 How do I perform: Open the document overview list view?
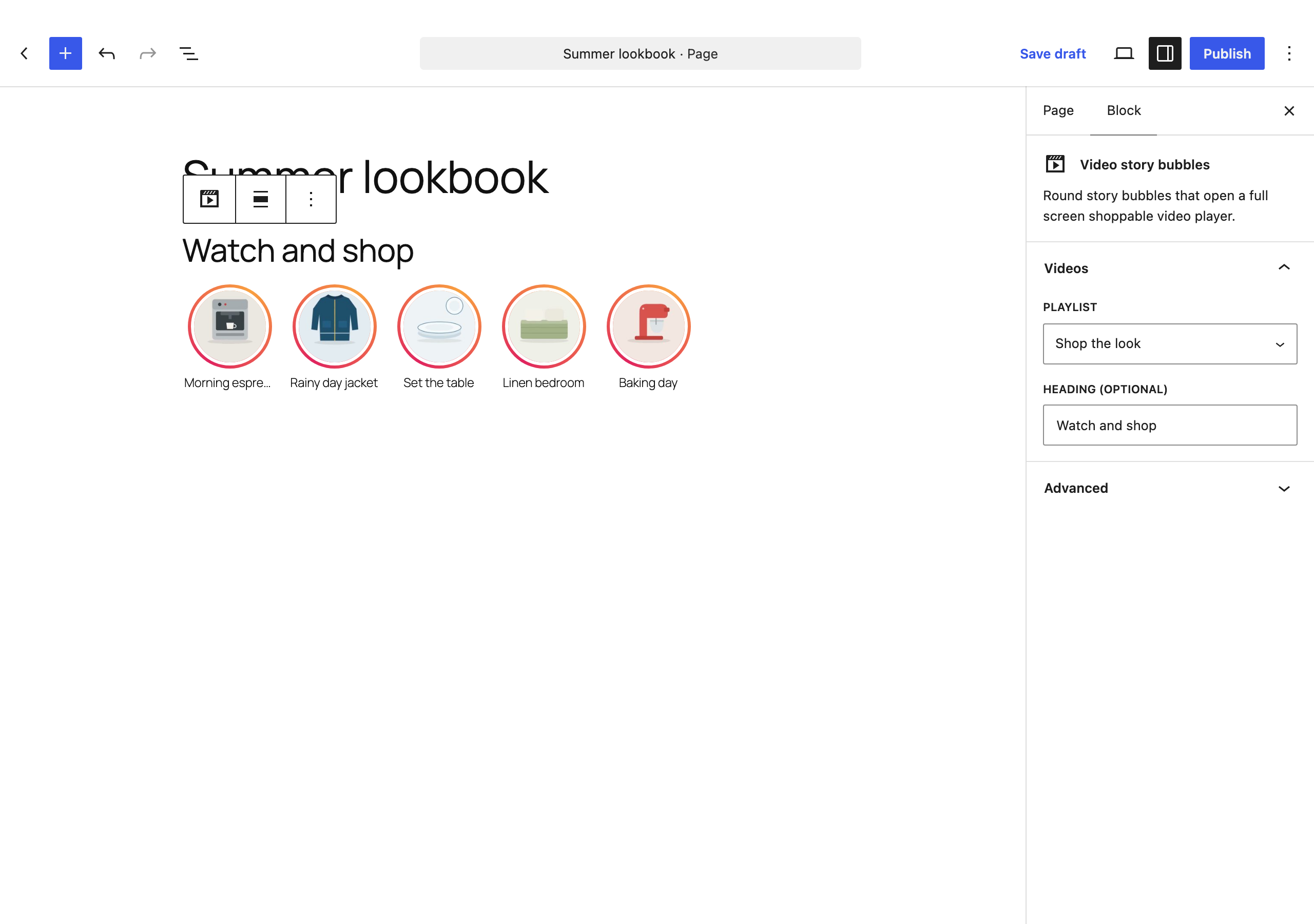coord(189,53)
